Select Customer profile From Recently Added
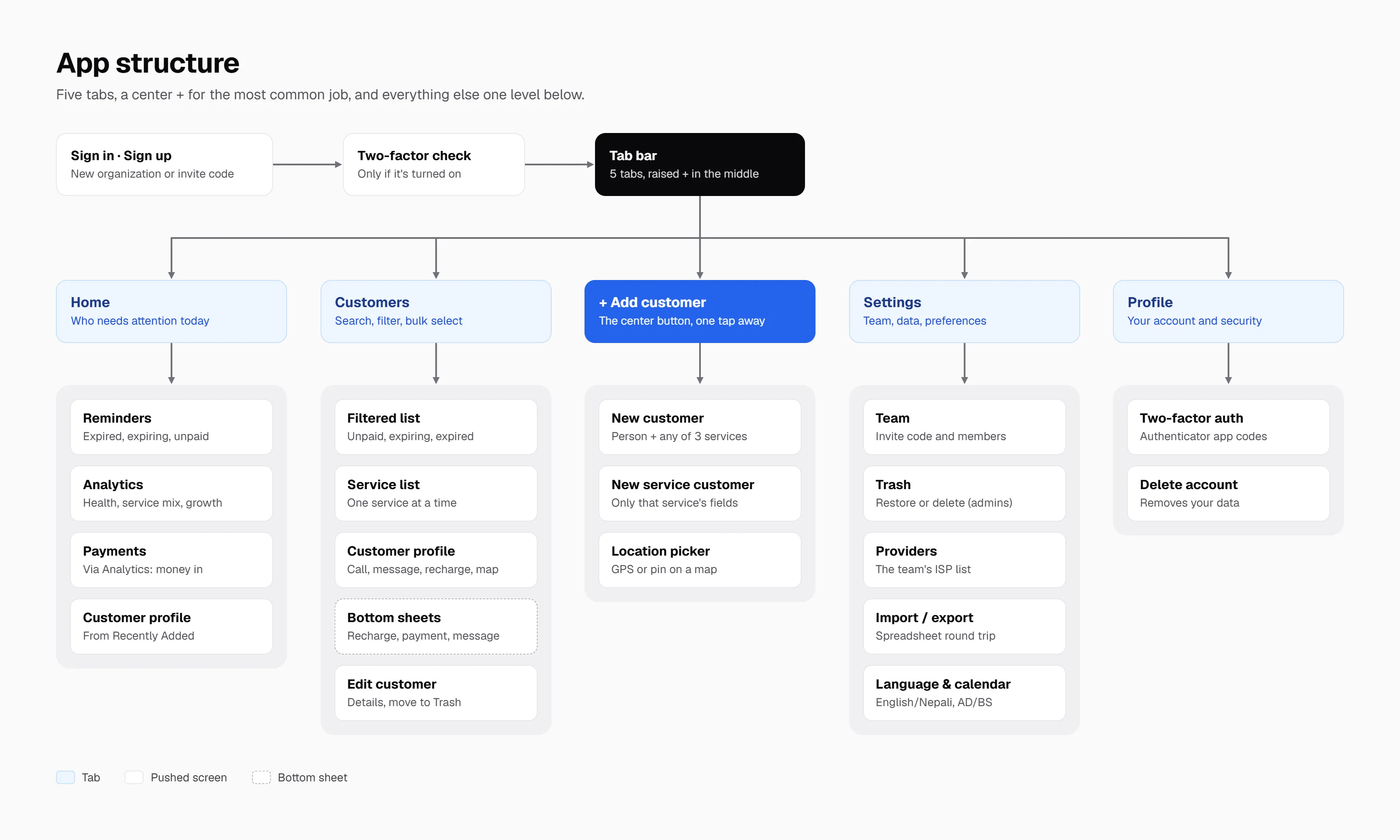This screenshot has width=1400, height=840. [171, 626]
